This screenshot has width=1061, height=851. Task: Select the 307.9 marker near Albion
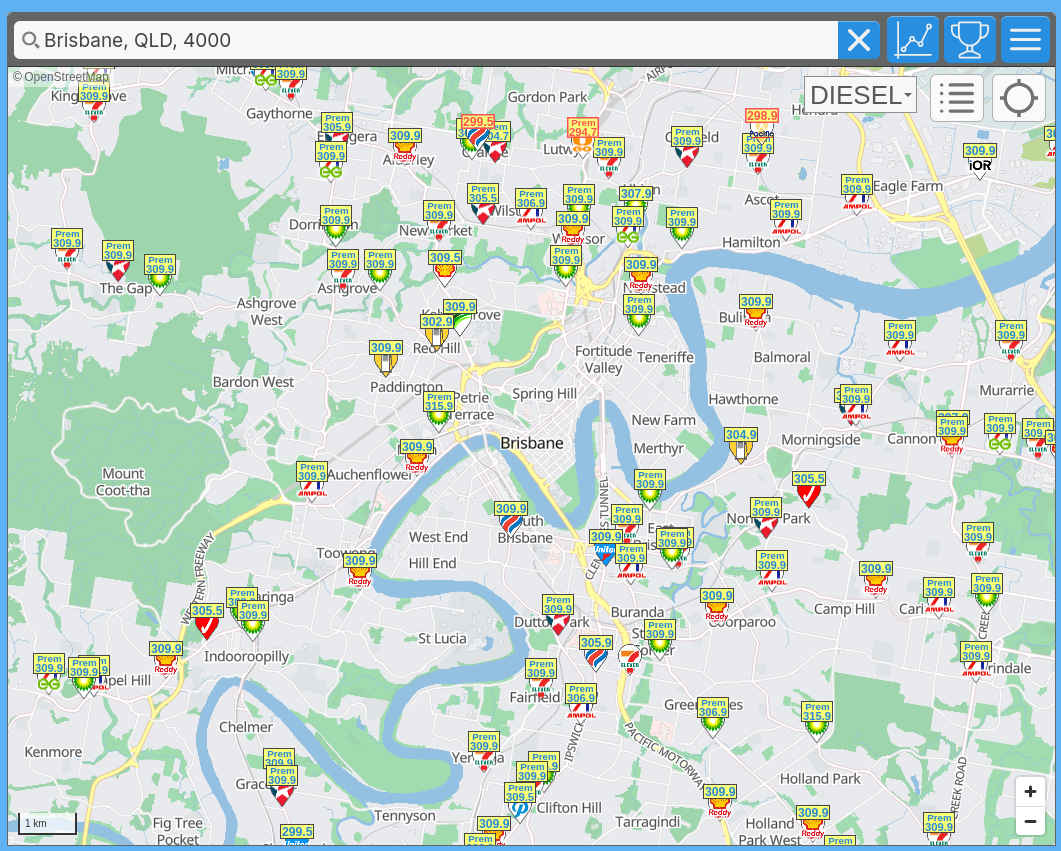coord(635,198)
